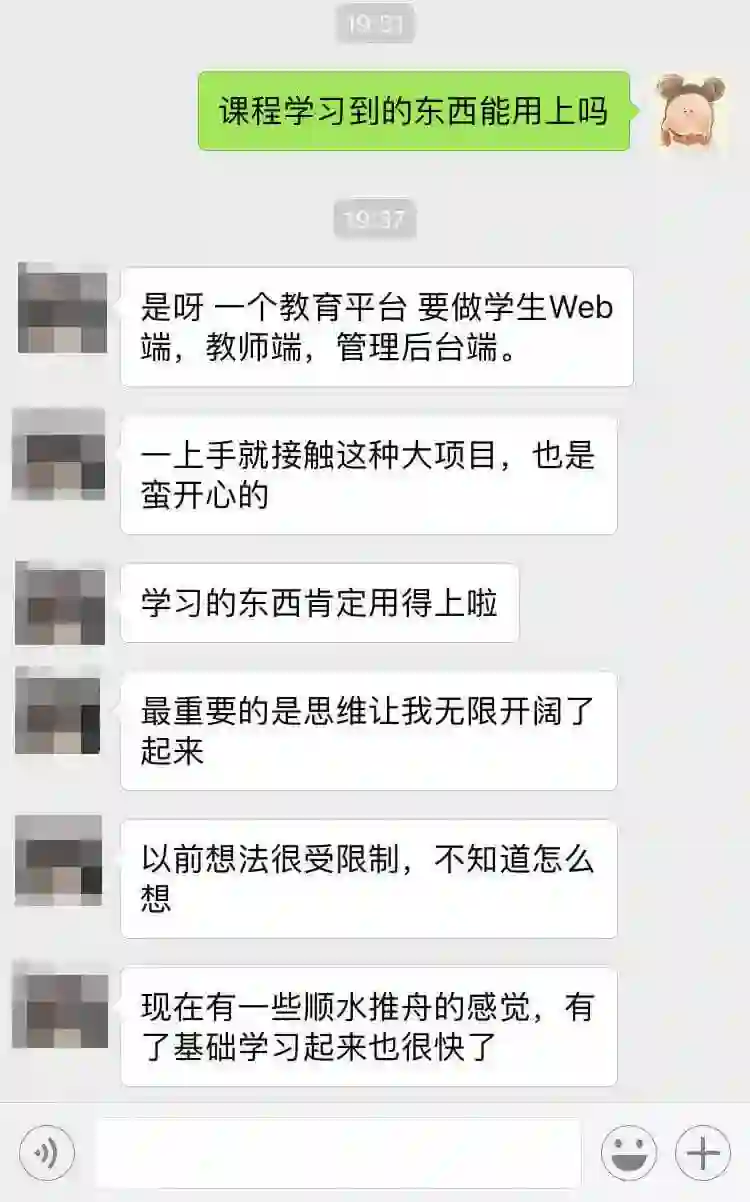Tap avatar beside '最重要的是思维' message
The width and height of the screenshot is (750, 1202).
tap(58, 711)
